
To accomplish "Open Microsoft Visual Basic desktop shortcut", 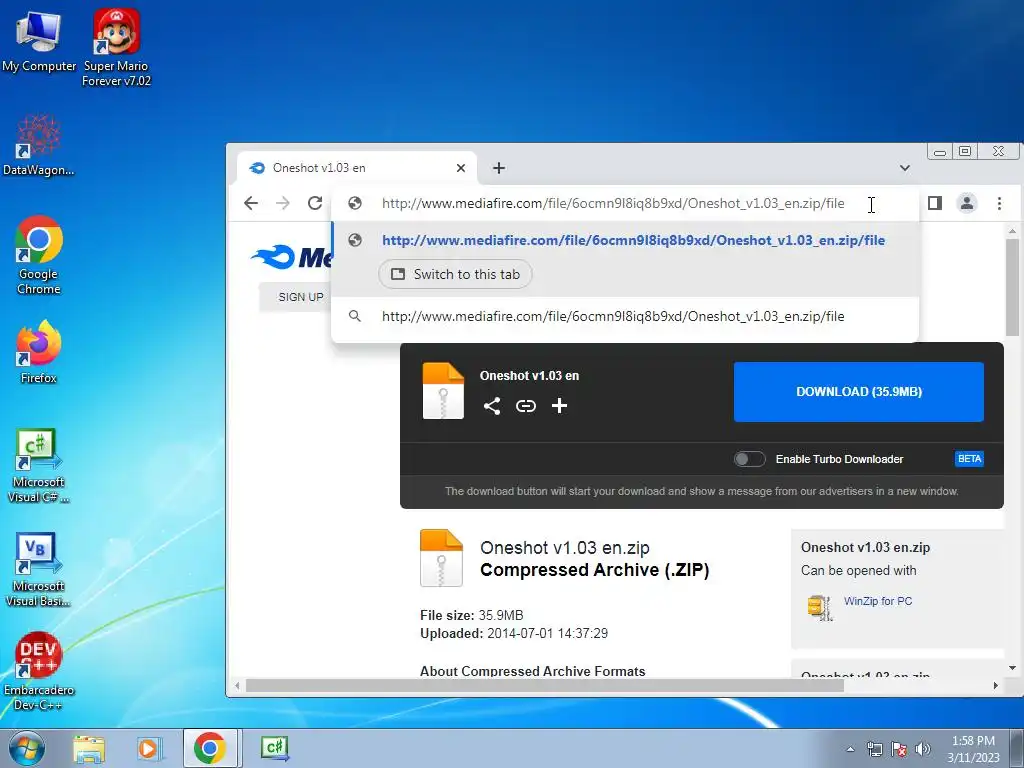I will click(39, 569).
